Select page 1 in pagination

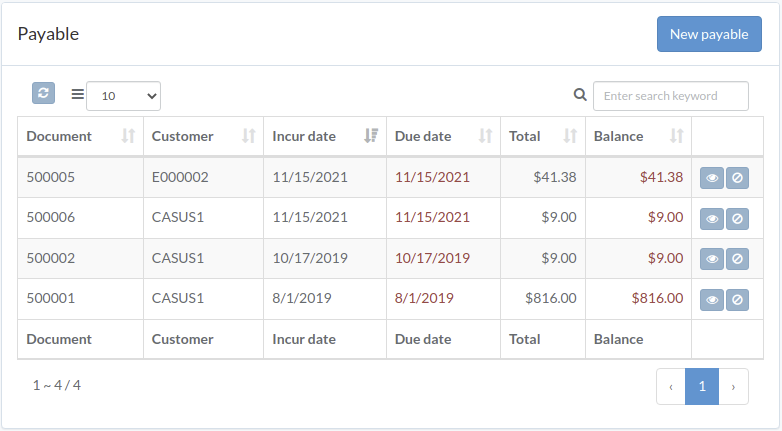[x=702, y=387]
